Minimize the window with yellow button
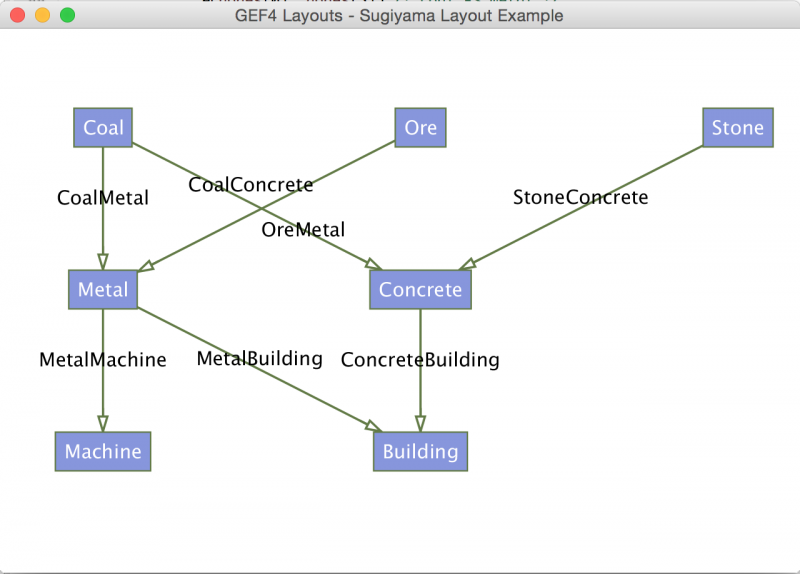 click(42, 15)
